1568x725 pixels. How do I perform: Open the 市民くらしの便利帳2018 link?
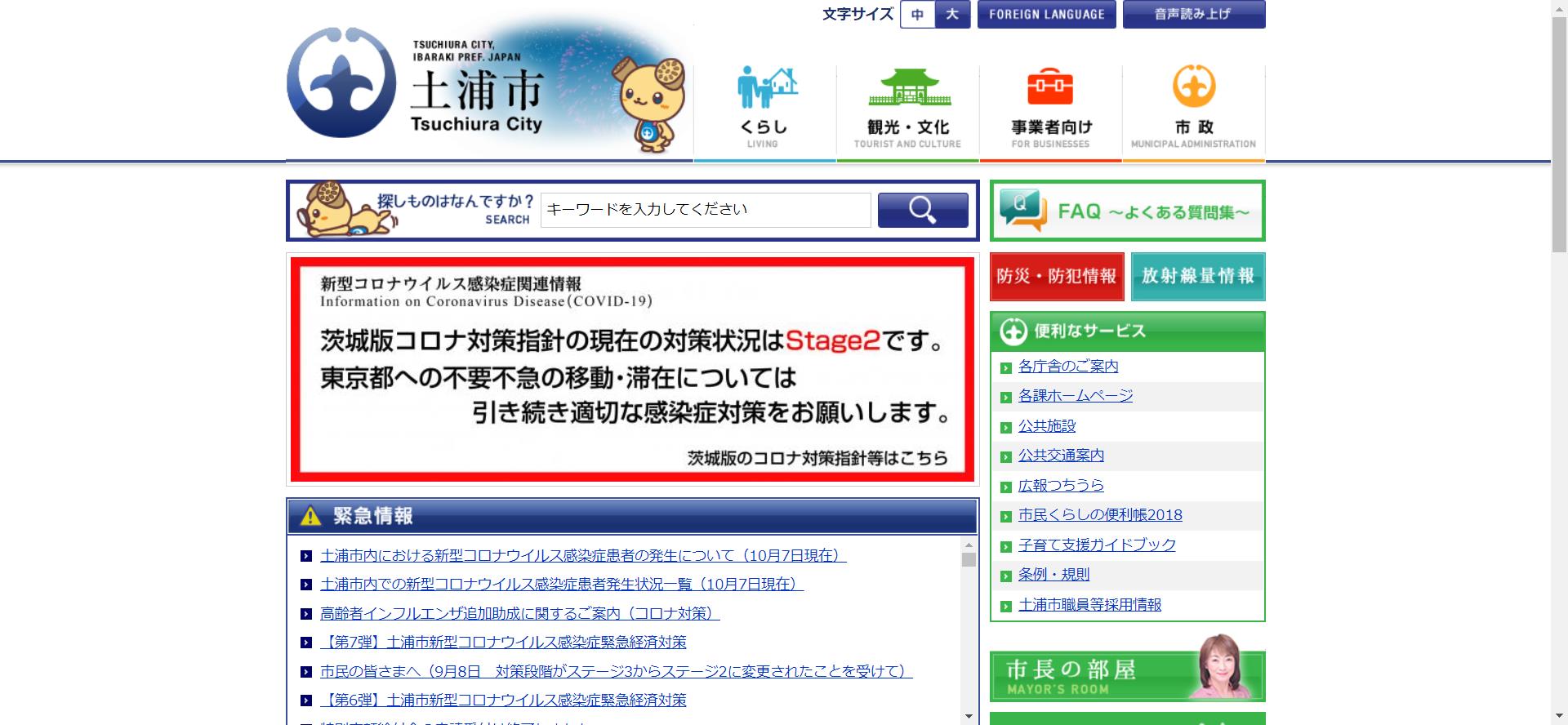1100,515
